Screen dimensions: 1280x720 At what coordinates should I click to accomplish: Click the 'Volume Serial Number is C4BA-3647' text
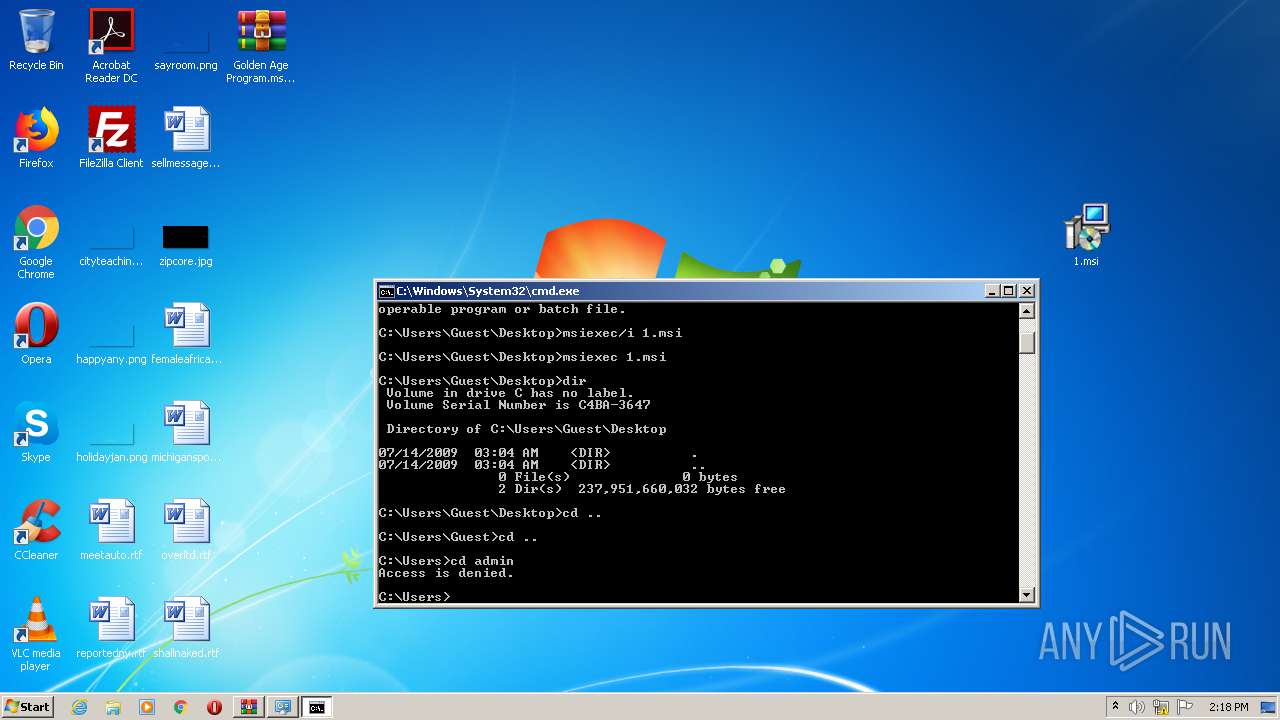[x=518, y=405]
